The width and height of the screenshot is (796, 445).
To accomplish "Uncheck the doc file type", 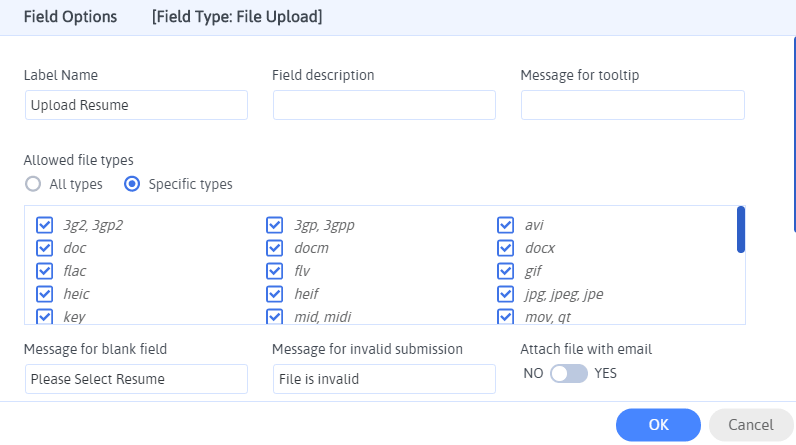I will (x=45, y=248).
